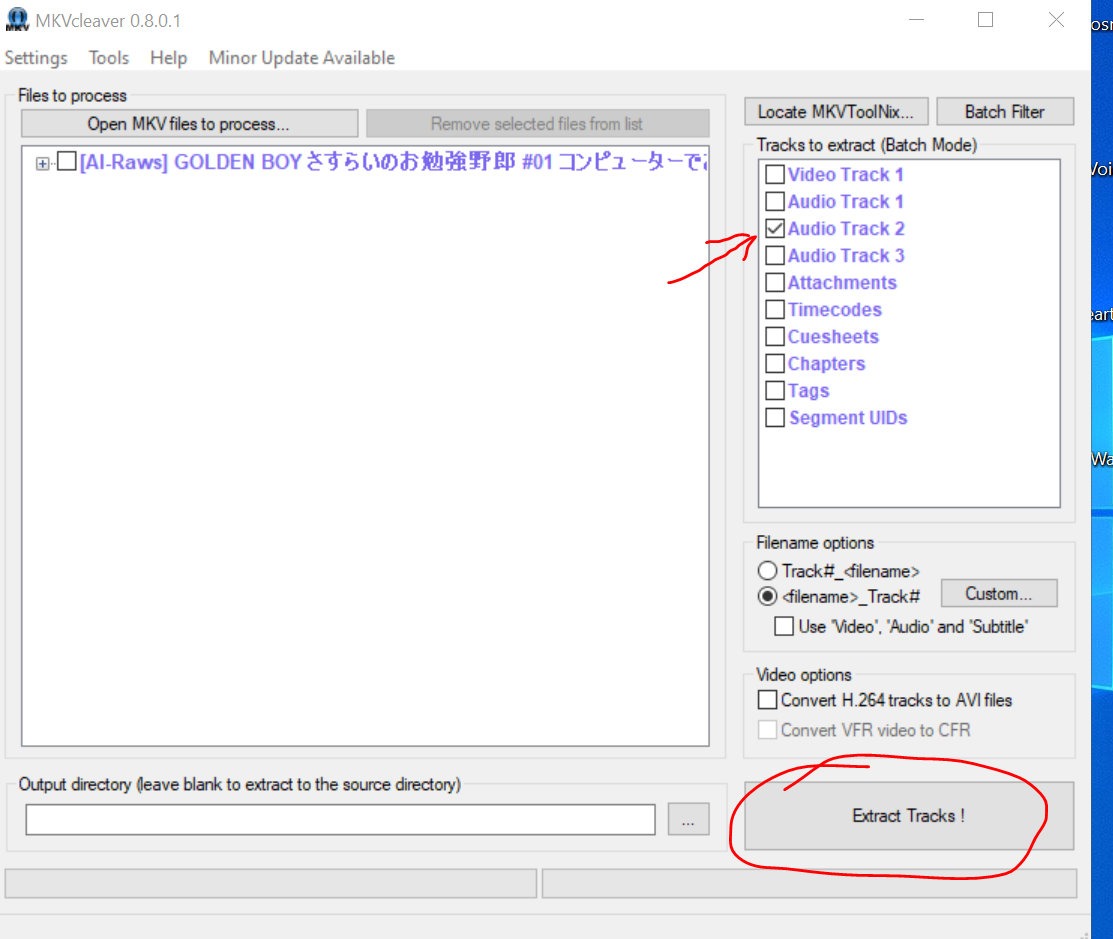Enable Audio Track 1 checkbox
The image size is (1113, 939).
(775, 202)
